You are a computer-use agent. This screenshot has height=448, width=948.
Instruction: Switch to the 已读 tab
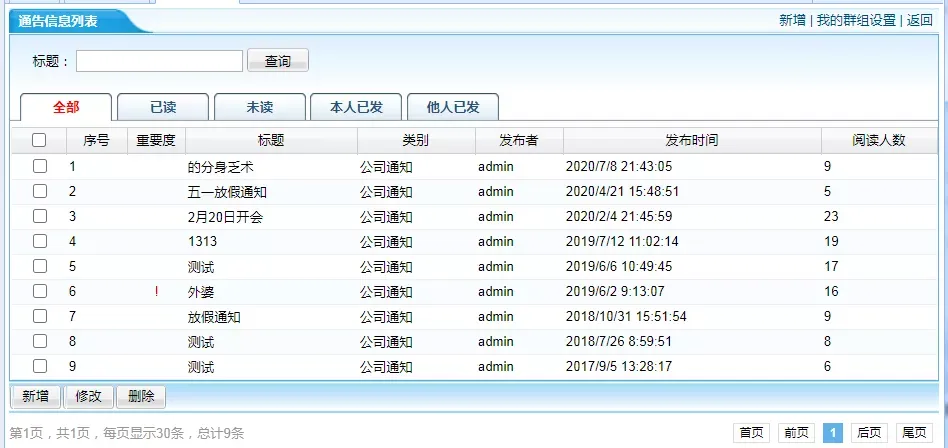tap(163, 108)
